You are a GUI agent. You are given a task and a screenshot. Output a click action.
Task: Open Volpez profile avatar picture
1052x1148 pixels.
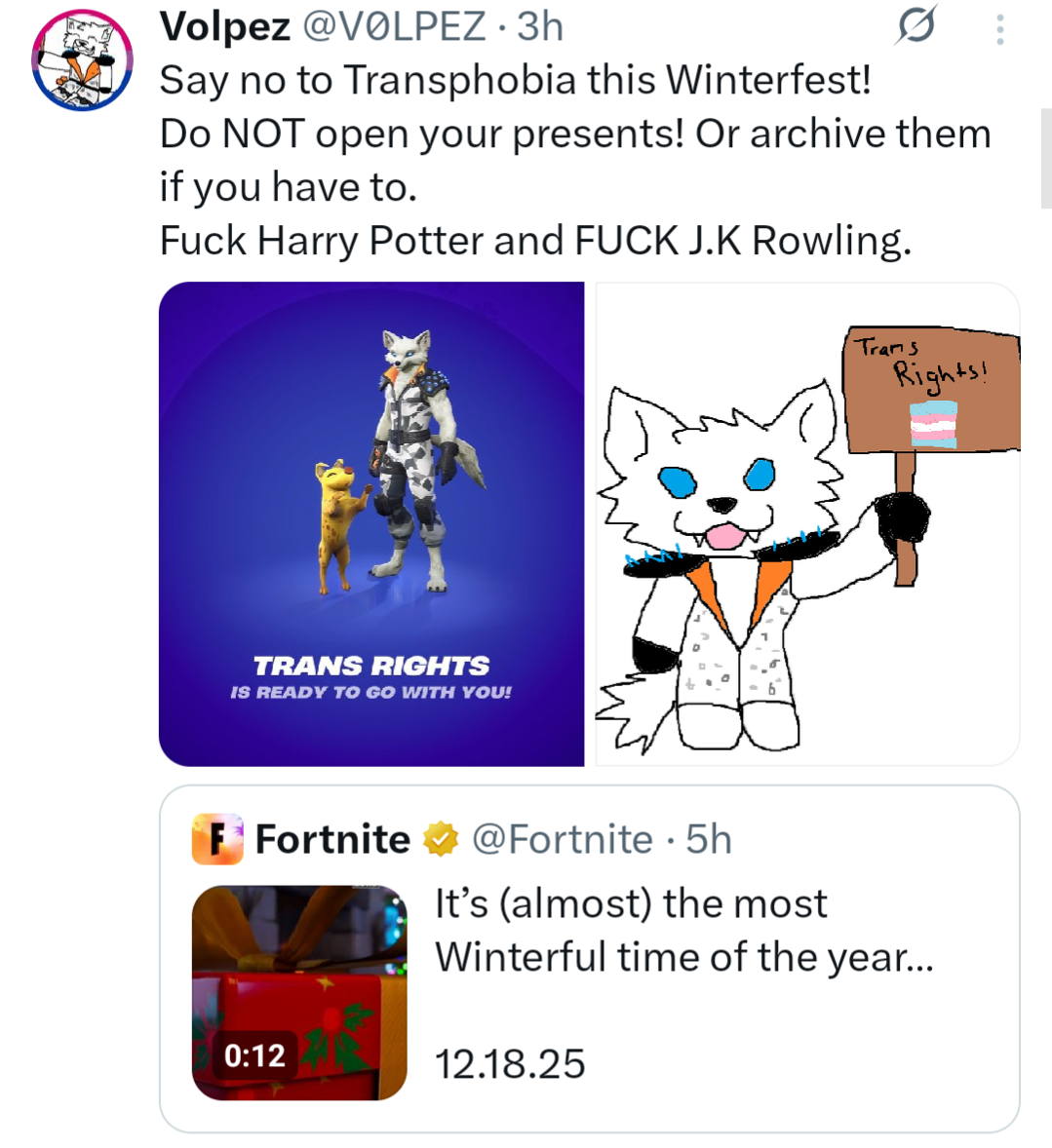82,60
